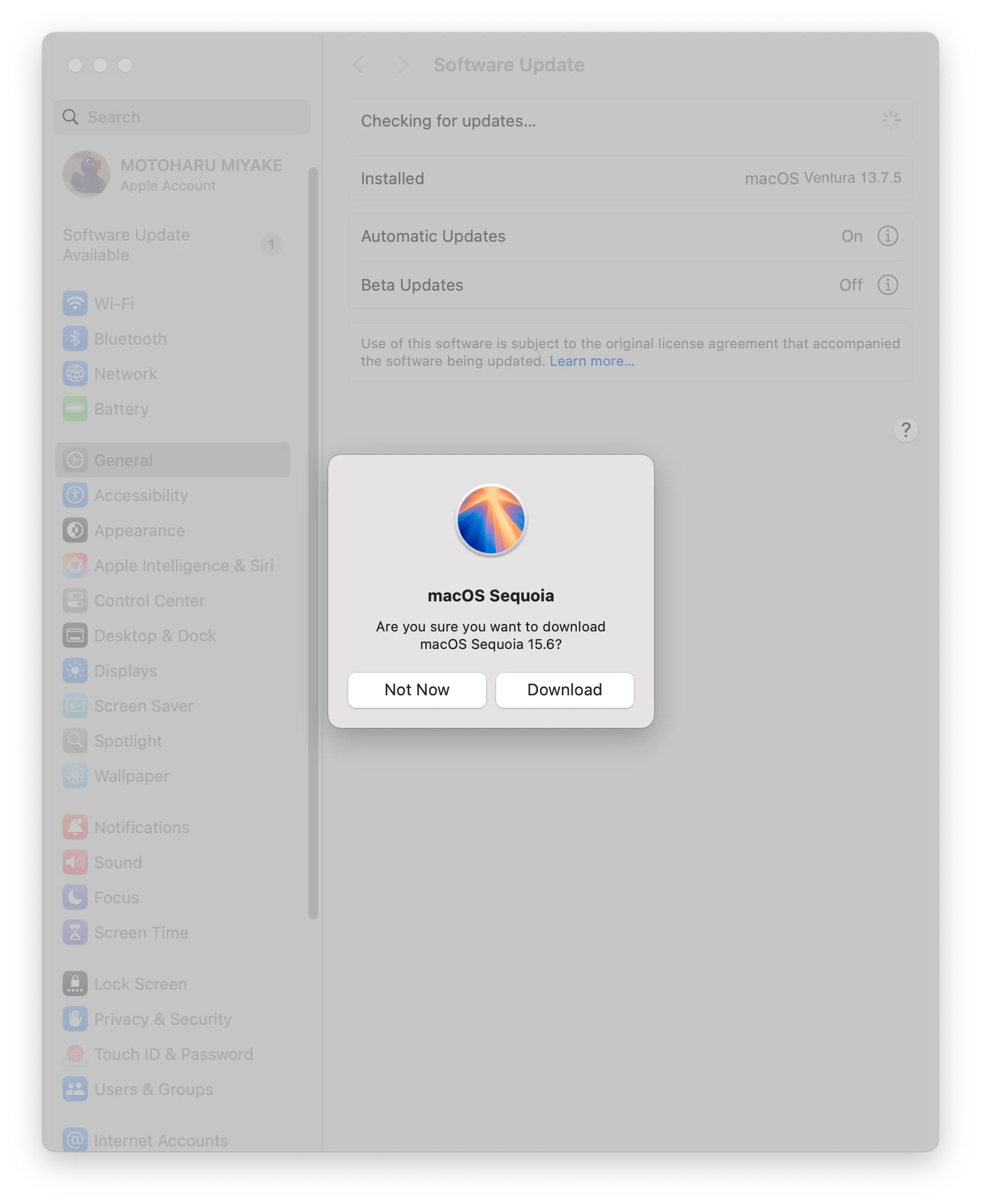Open the Appearance icon
Image resolution: width=981 pixels, height=1204 pixels.
point(75,531)
